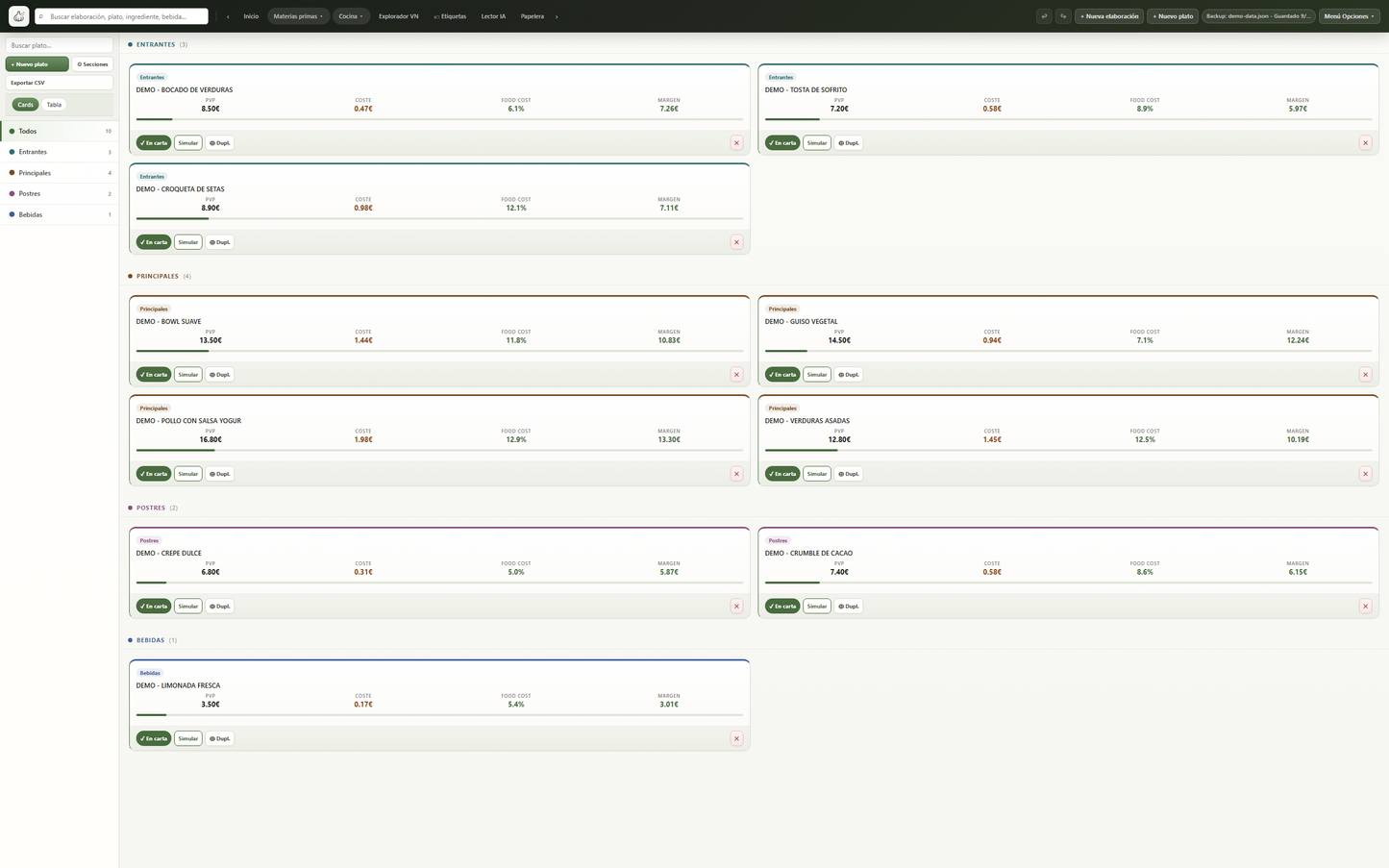Toggle En carta for Croqueta de Setas
This screenshot has width=1389, height=868.
154,242
